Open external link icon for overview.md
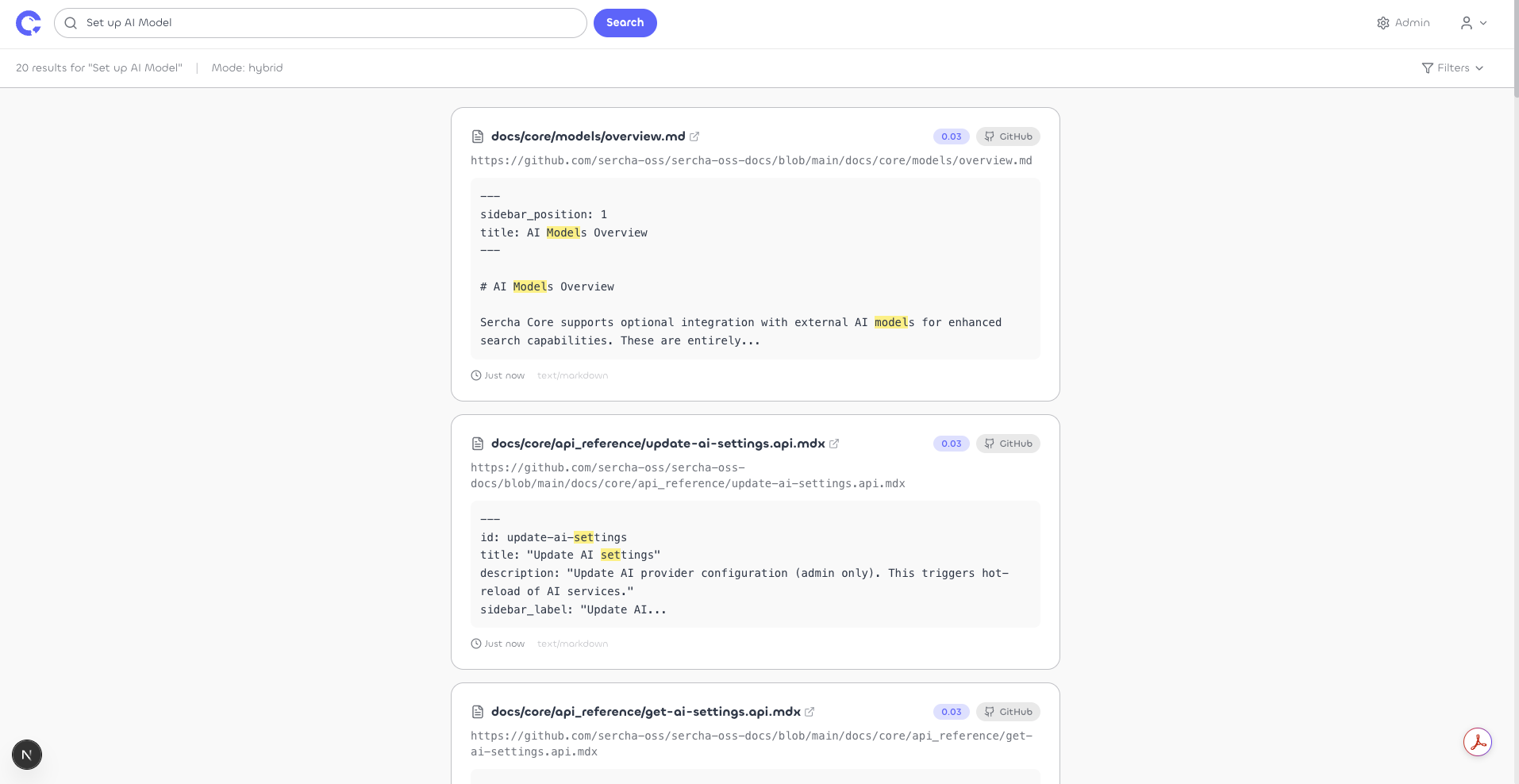This screenshot has width=1519, height=784. 694,136
